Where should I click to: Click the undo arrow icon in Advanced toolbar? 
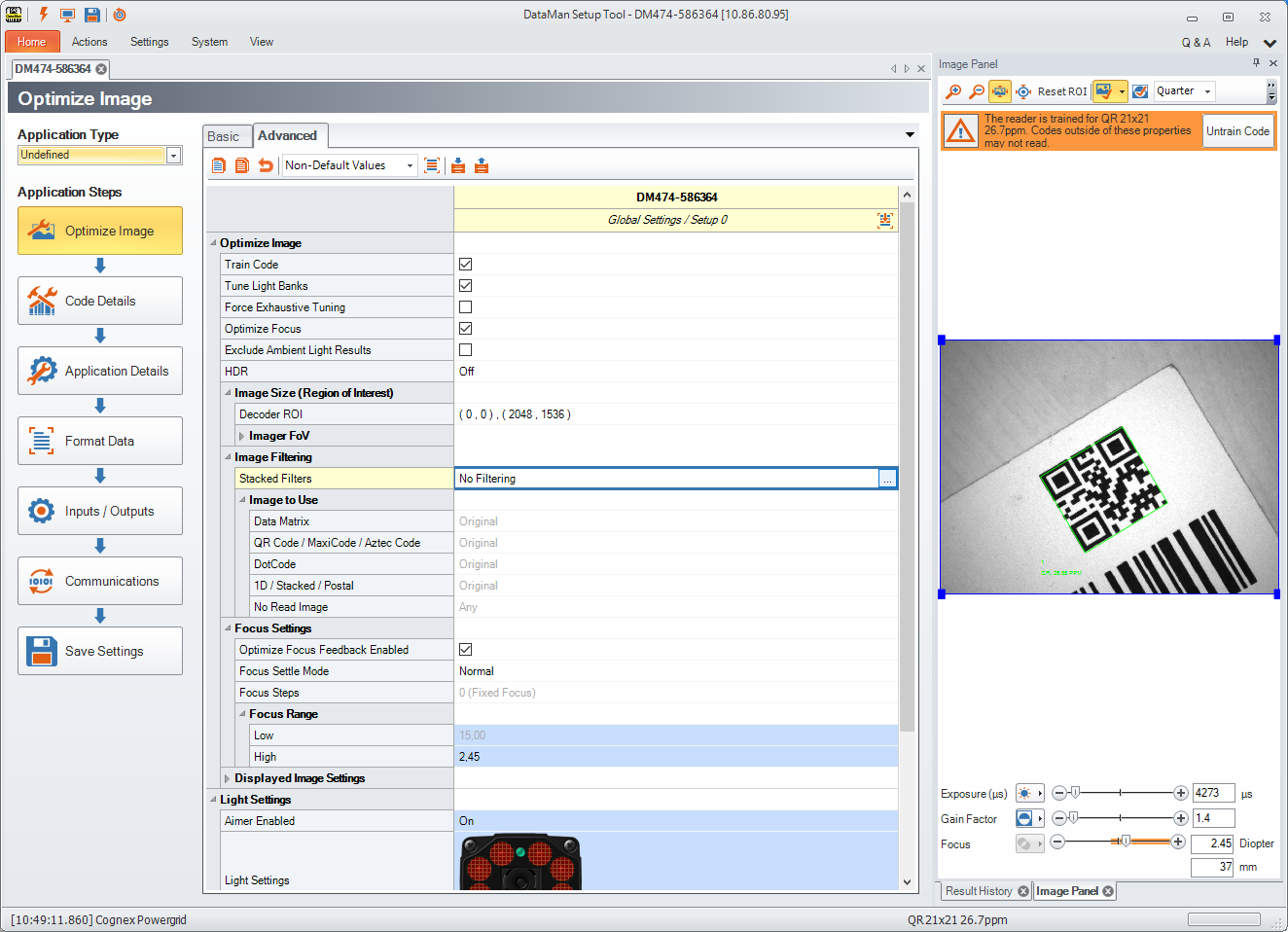(266, 165)
